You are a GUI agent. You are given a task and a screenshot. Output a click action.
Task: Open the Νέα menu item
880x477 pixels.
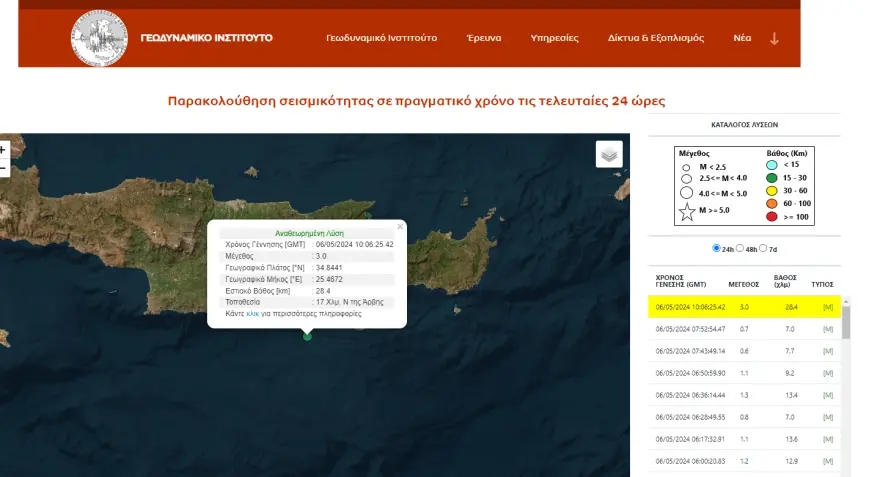(742, 38)
